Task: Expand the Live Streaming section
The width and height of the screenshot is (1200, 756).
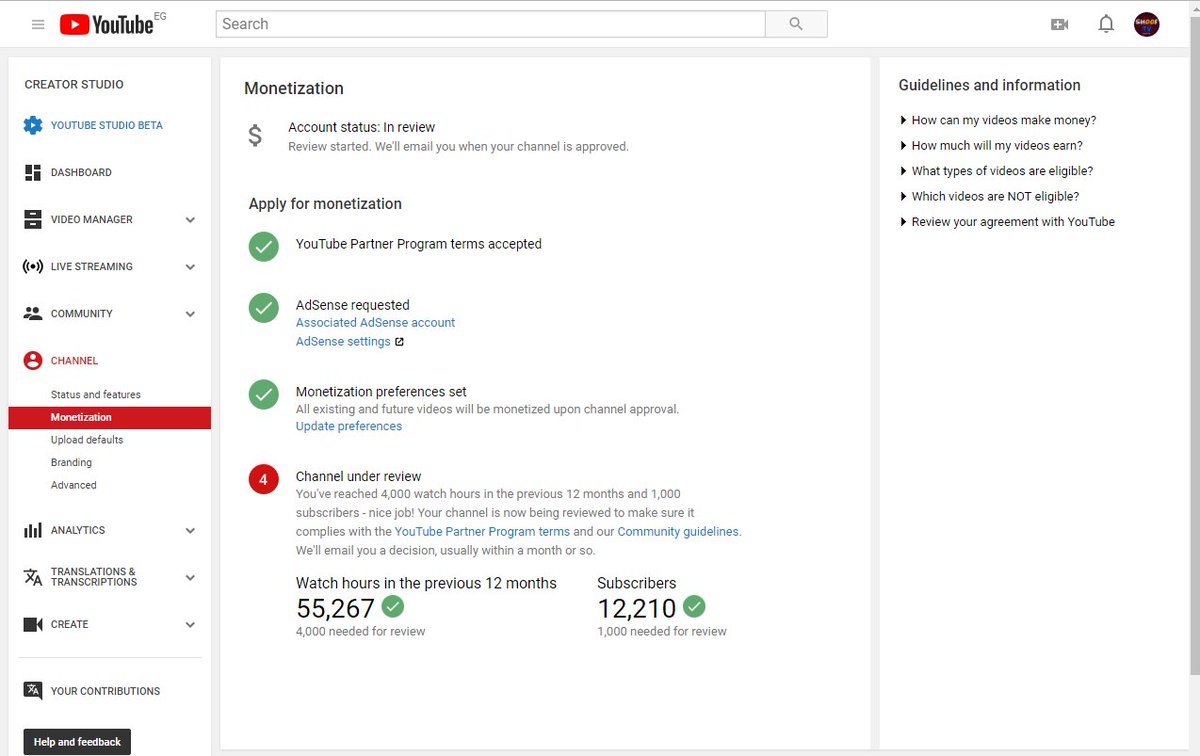Action: pos(190,267)
